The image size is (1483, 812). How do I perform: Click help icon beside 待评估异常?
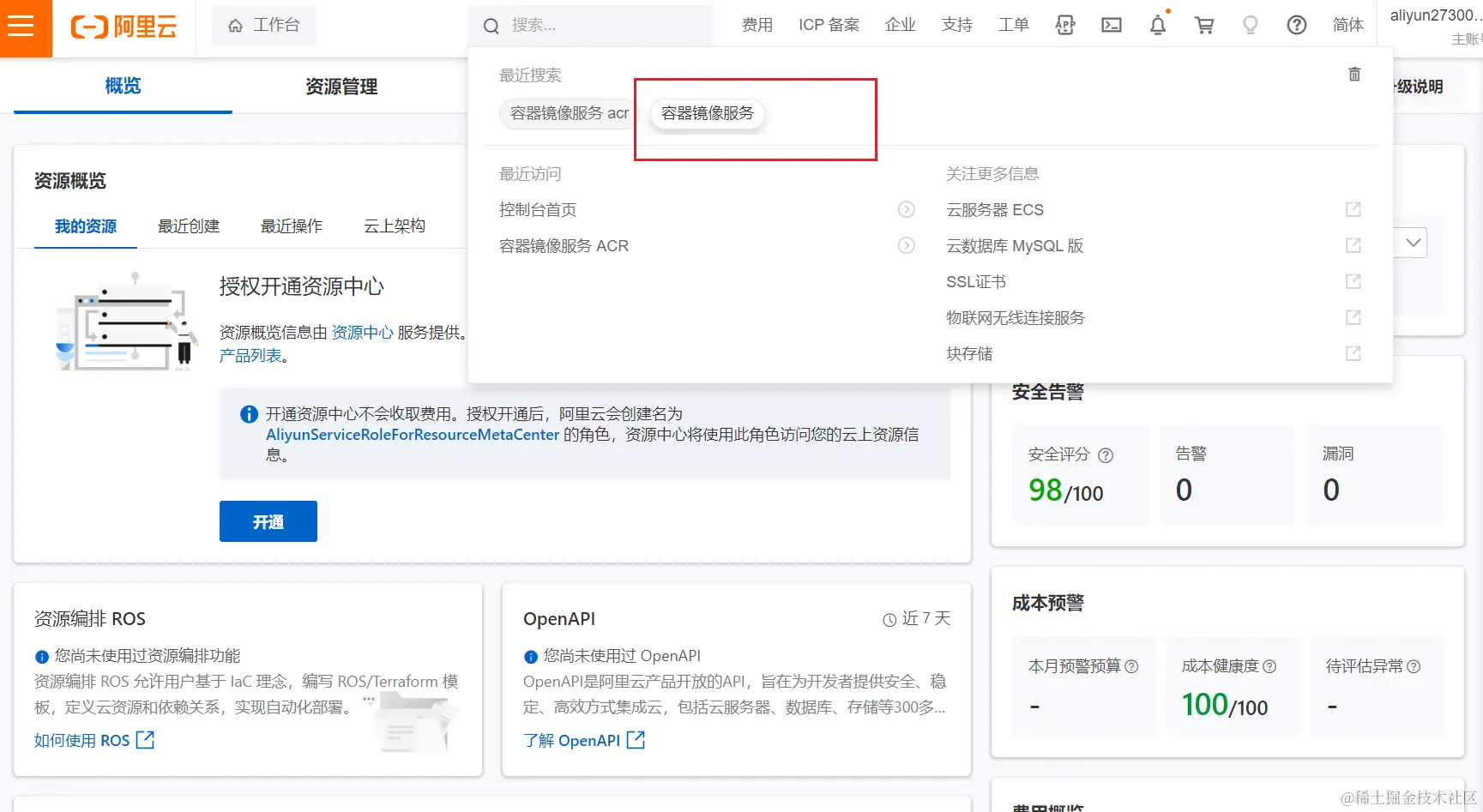click(x=1414, y=666)
